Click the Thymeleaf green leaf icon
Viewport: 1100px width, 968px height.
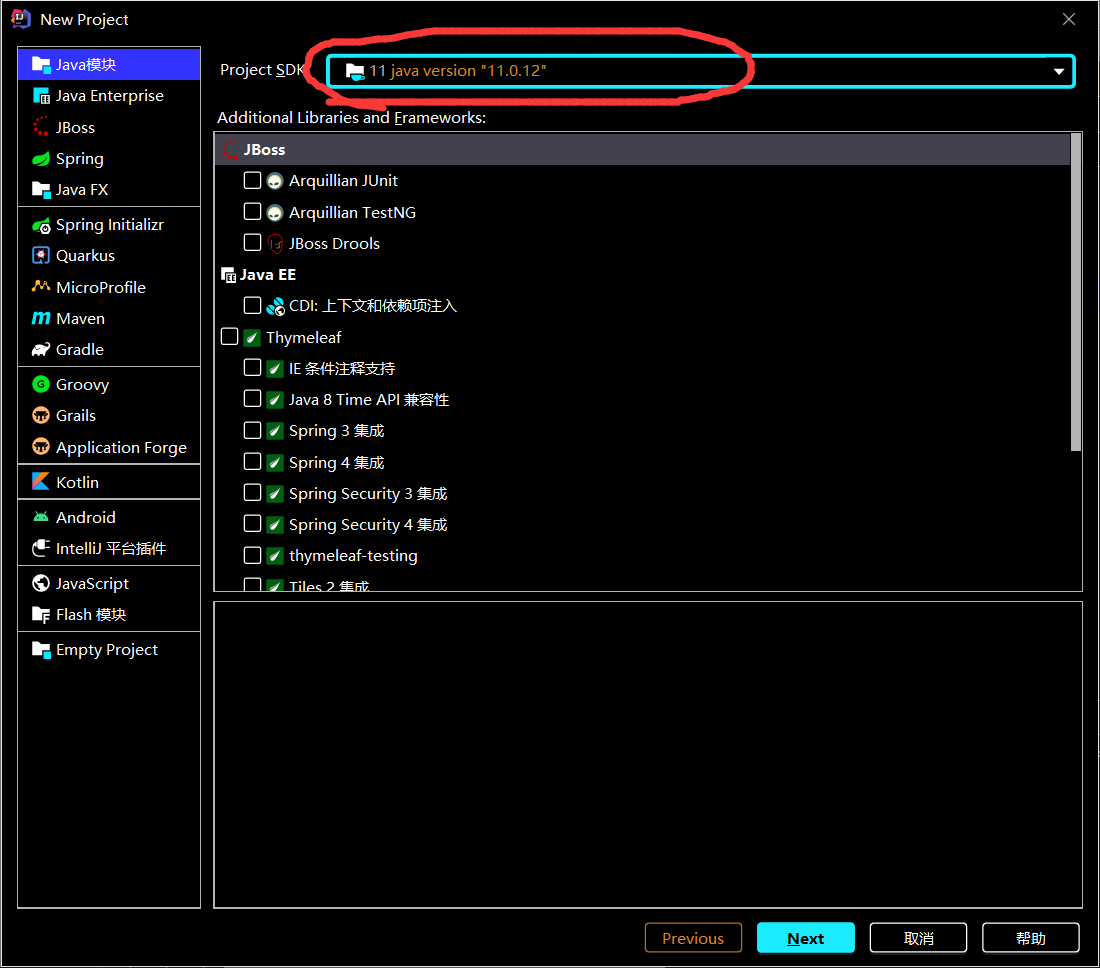252,337
